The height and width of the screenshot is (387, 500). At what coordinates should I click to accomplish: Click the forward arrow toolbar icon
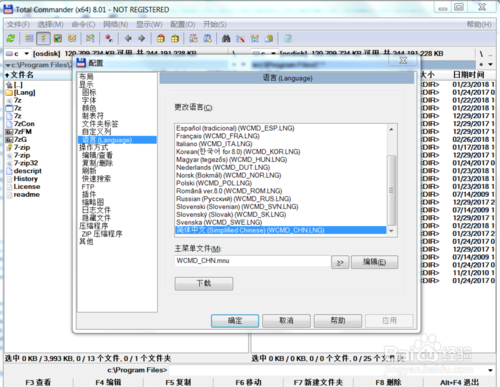click(x=142, y=38)
